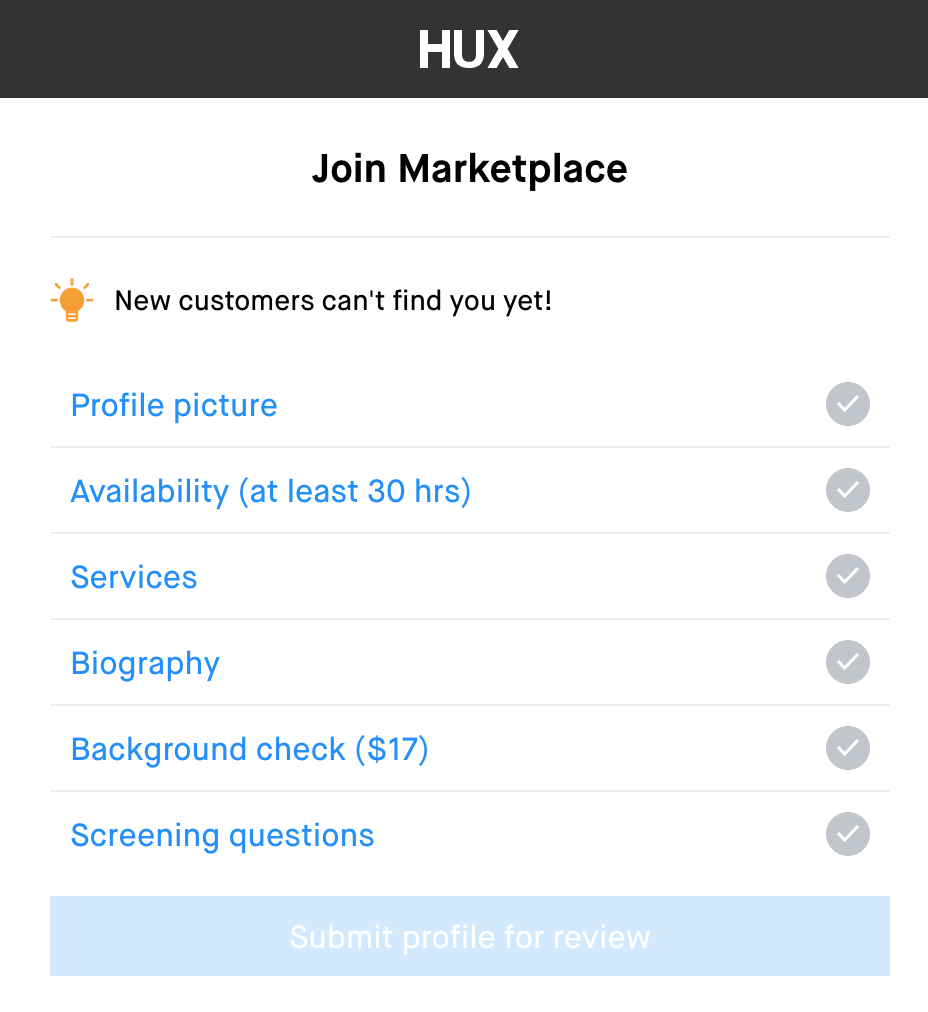928x1012 pixels.
Task: Click the checkmark beside Services
Action: [847, 577]
